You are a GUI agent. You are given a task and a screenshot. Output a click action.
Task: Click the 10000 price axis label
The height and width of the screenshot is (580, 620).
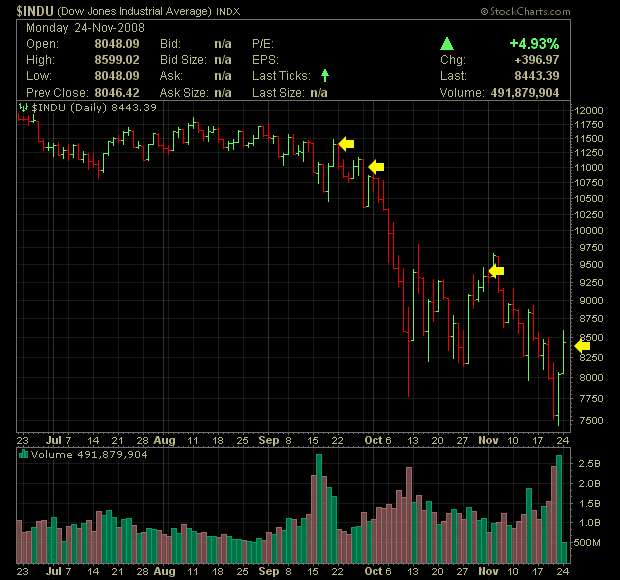point(589,230)
